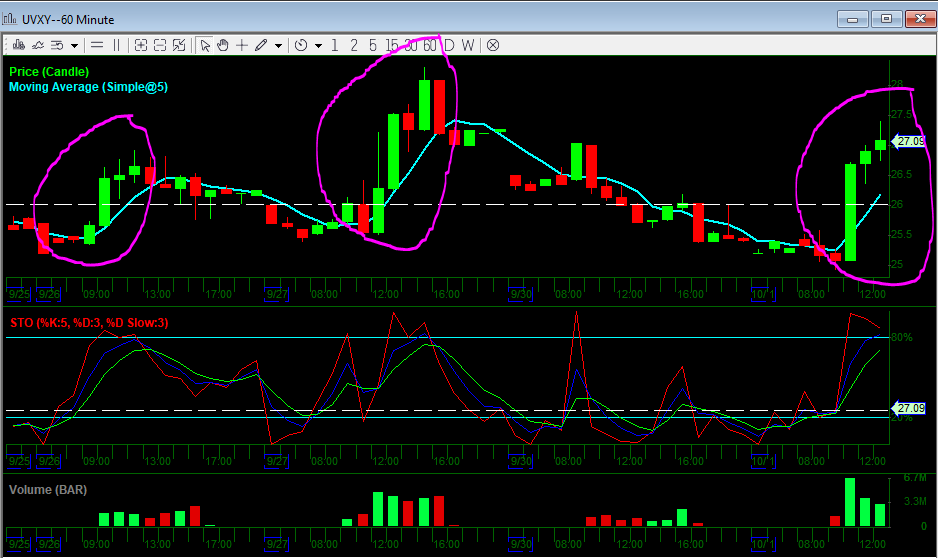Click the 27.09 price marker on price axis
Viewport: 938px width, 558px height.
pos(909,142)
